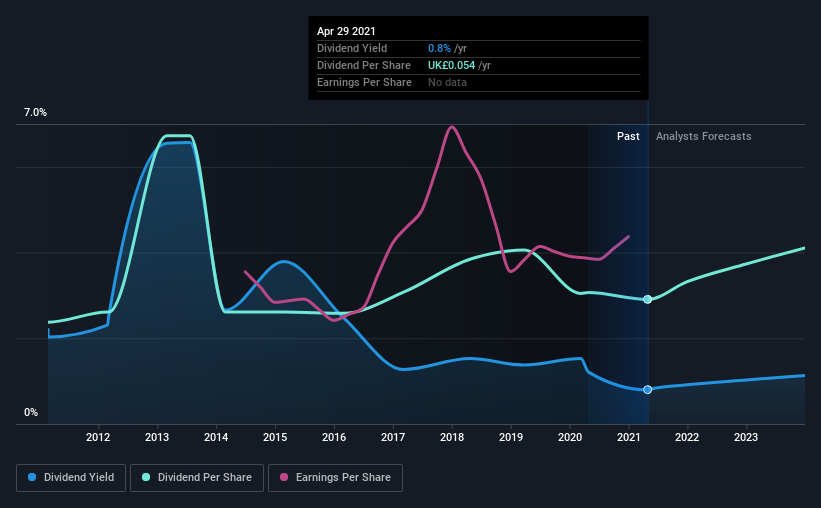The height and width of the screenshot is (508, 821).
Task: Click the 0% y-axis label
Action: (x=31, y=413)
